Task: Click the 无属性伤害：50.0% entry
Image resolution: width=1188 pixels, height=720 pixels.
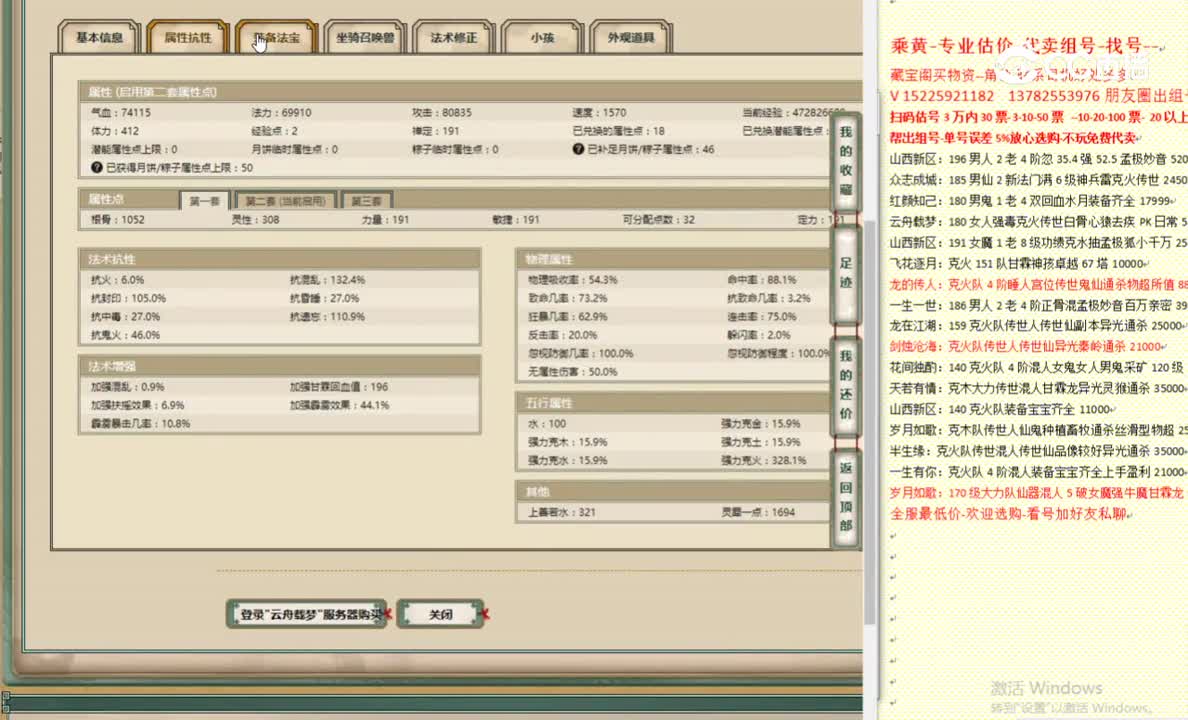Action: point(573,372)
